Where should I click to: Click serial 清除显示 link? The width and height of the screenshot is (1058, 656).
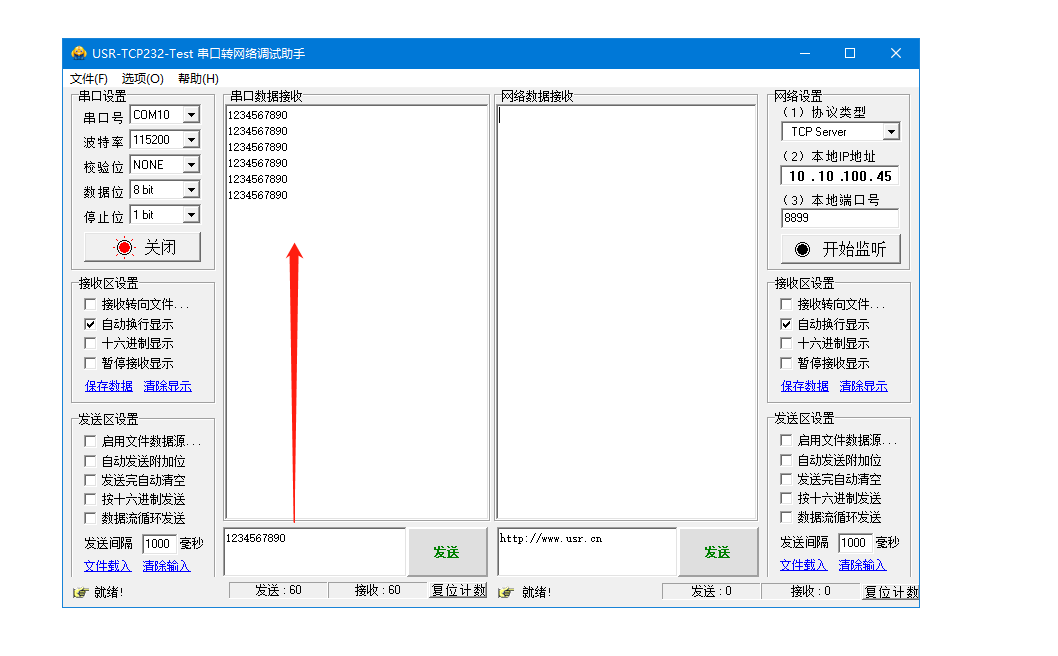[167, 386]
